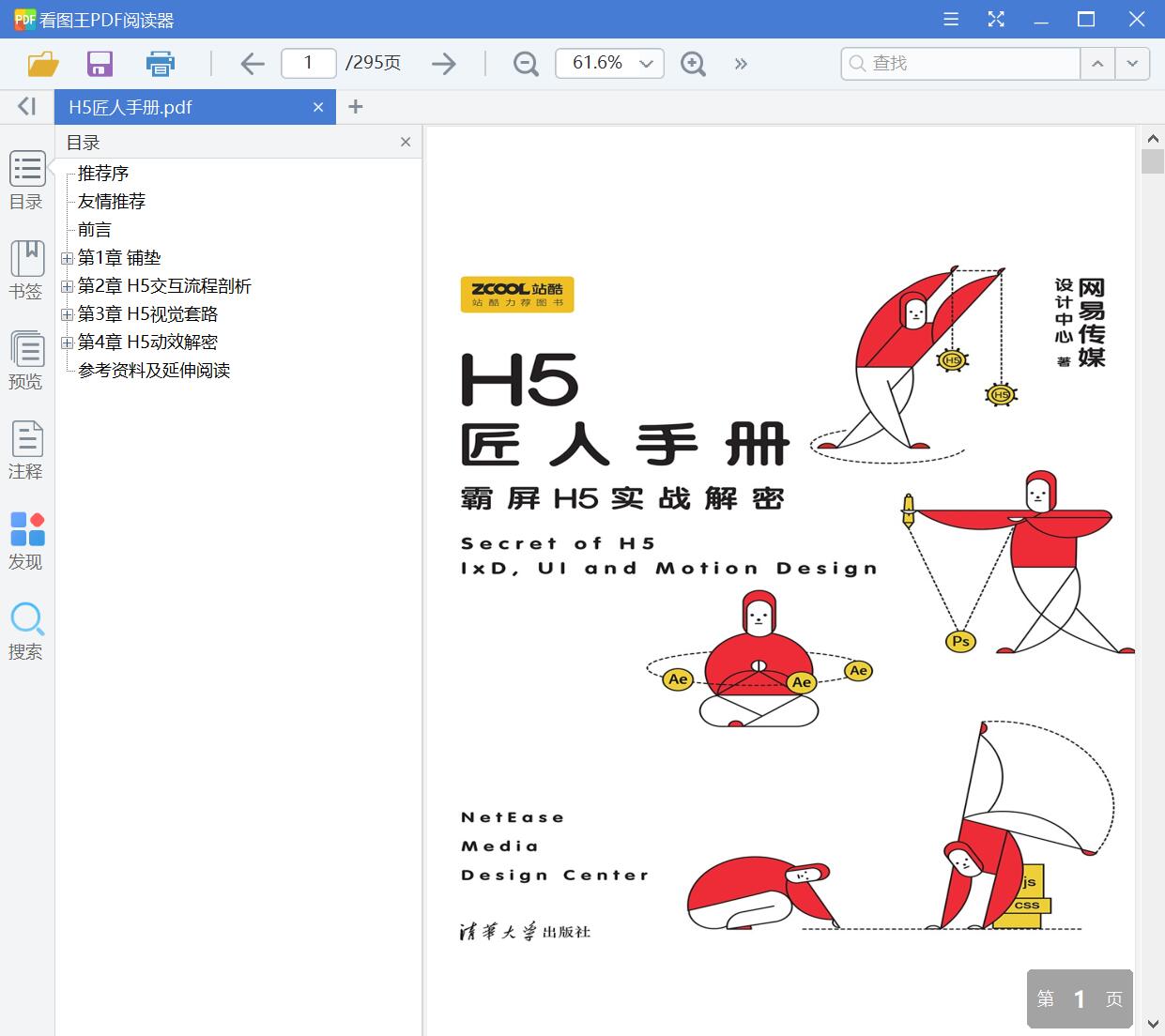
Task: Save the document with the floppy icon
Action: tap(100, 64)
